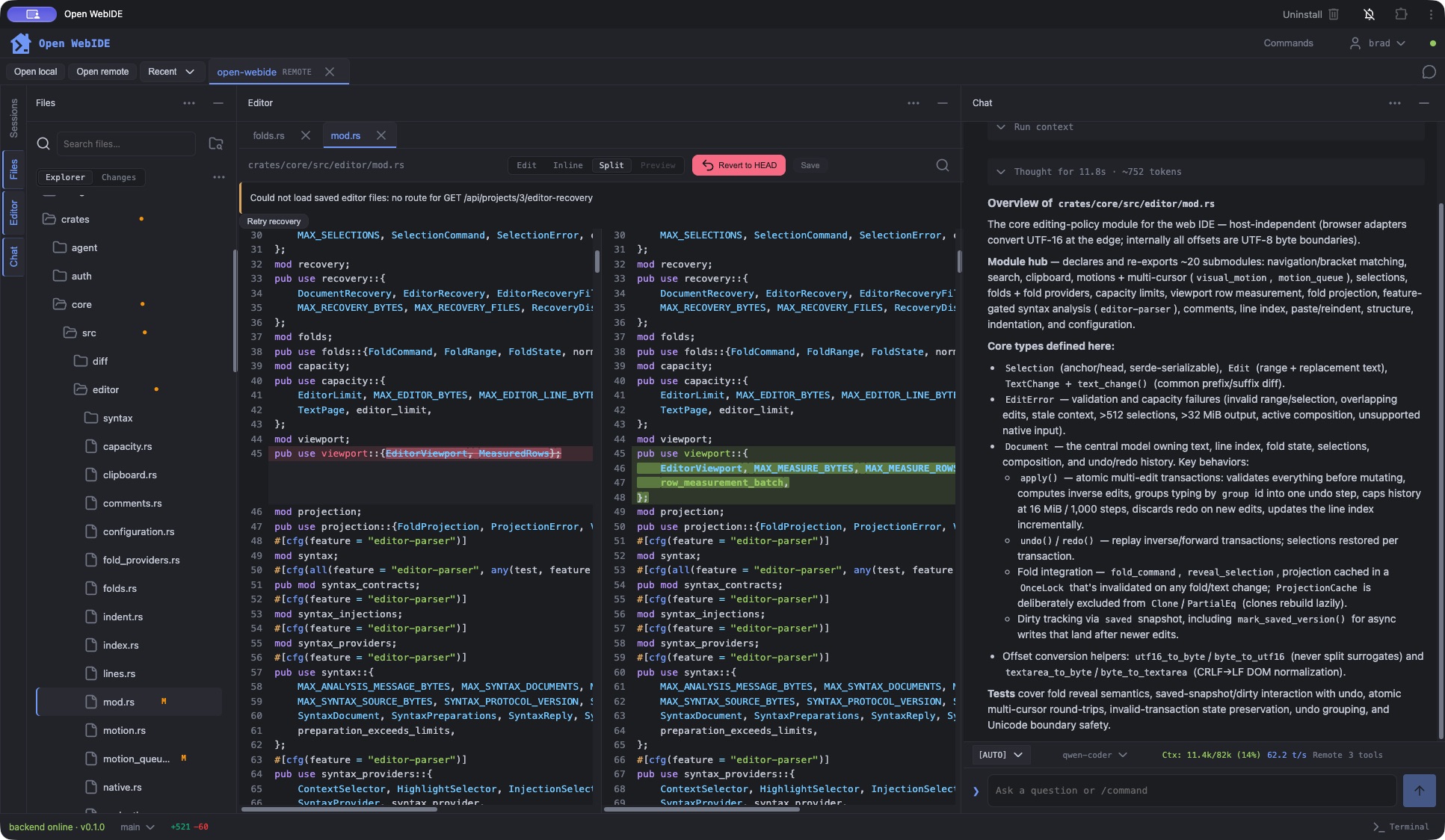Open the qwen-coder model dropdown
1445x840 pixels.
[x=1094, y=755]
